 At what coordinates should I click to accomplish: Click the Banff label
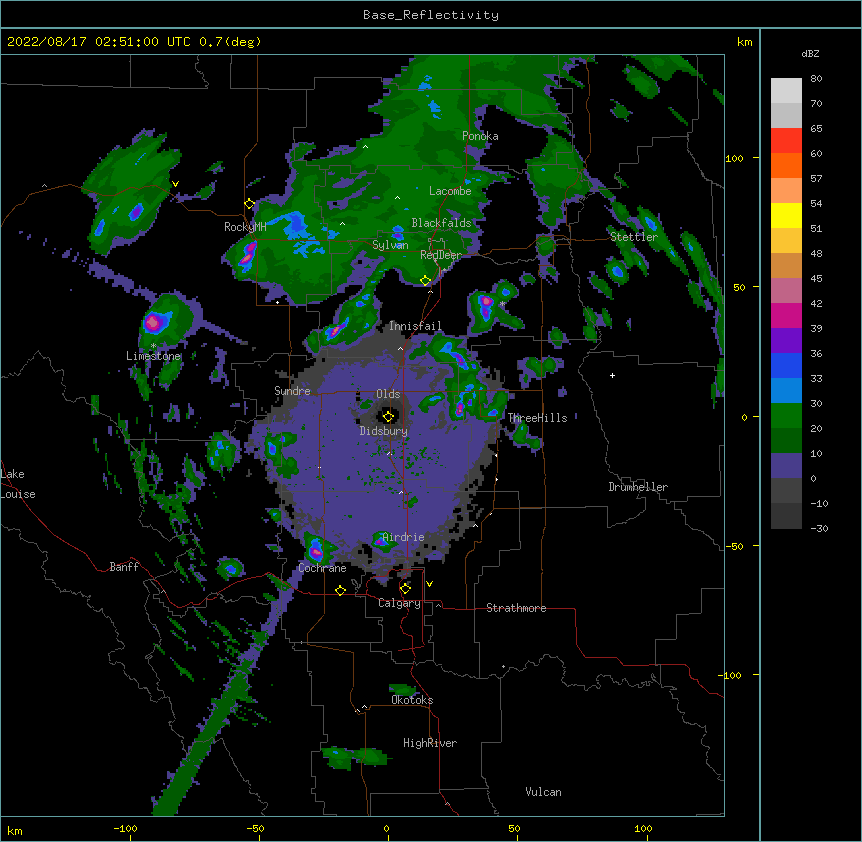tap(124, 567)
